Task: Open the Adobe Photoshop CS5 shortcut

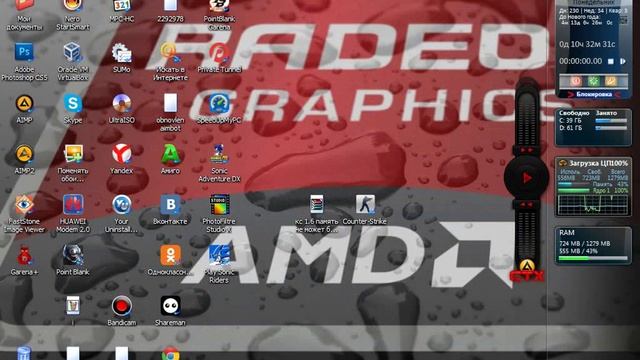Action: pyautogui.click(x=24, y=52)
